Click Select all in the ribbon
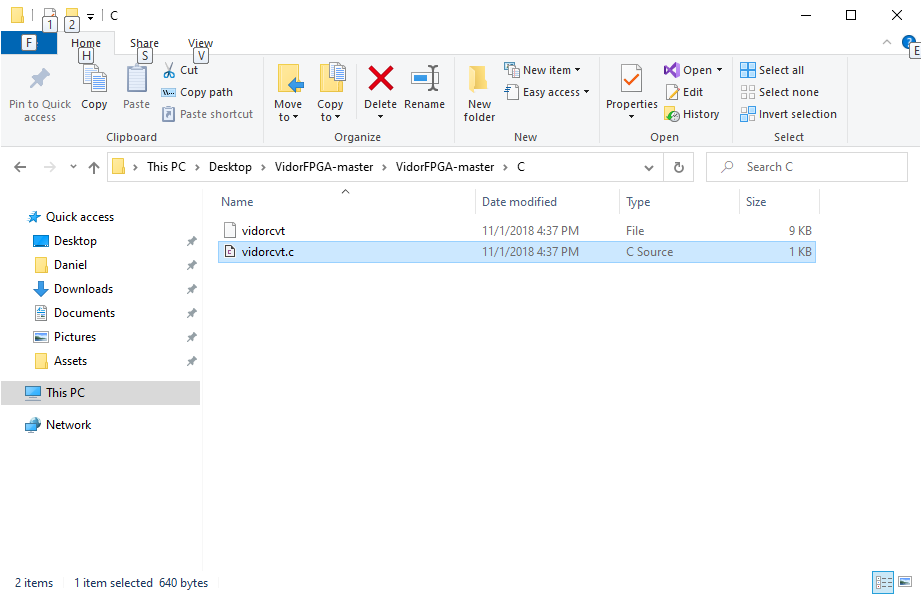The height and width of the screenshot is (595, 921). [772, 70]
